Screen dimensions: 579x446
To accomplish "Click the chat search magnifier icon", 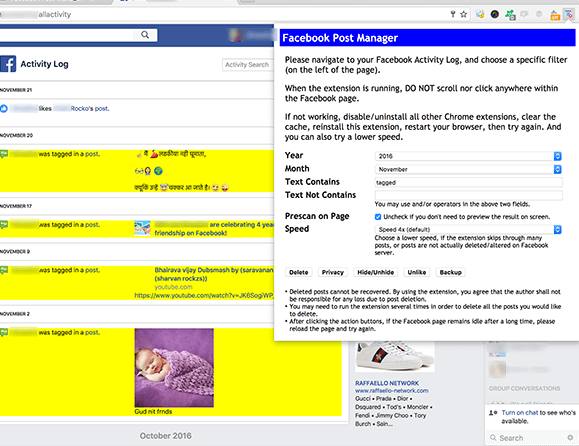I will click(493, 438).
